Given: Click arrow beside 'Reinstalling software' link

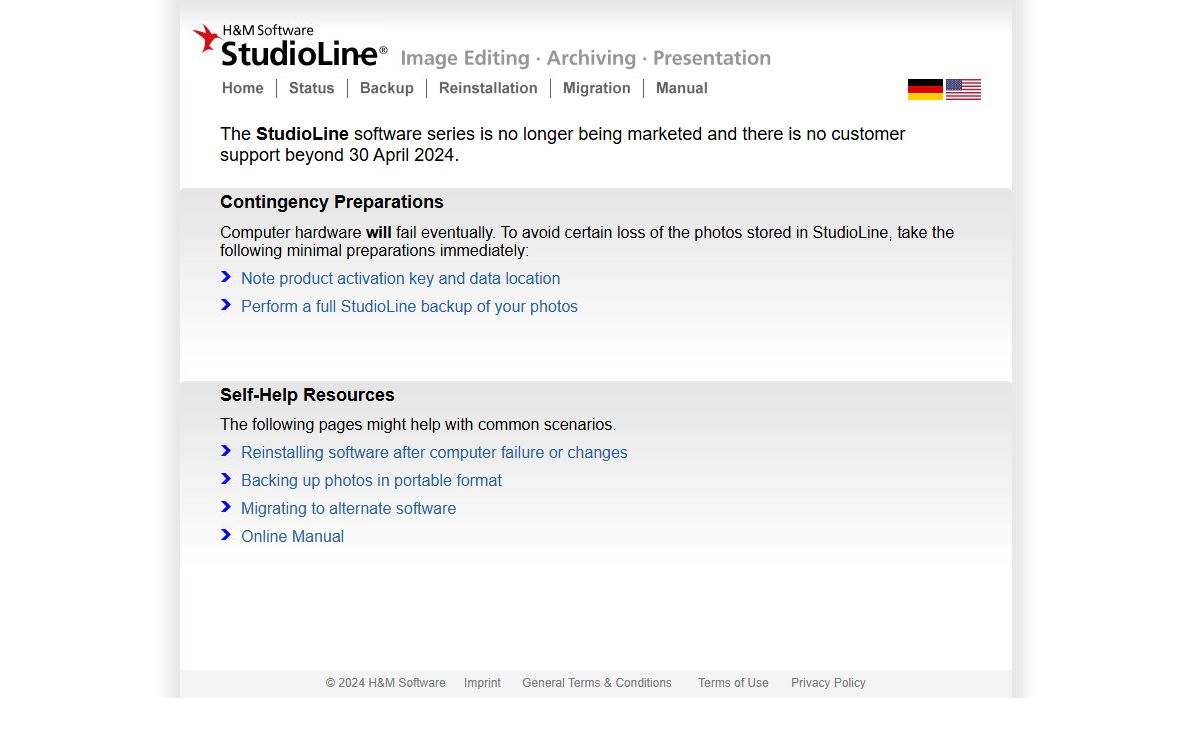Looking at the screenshot, I should (226, 451).
